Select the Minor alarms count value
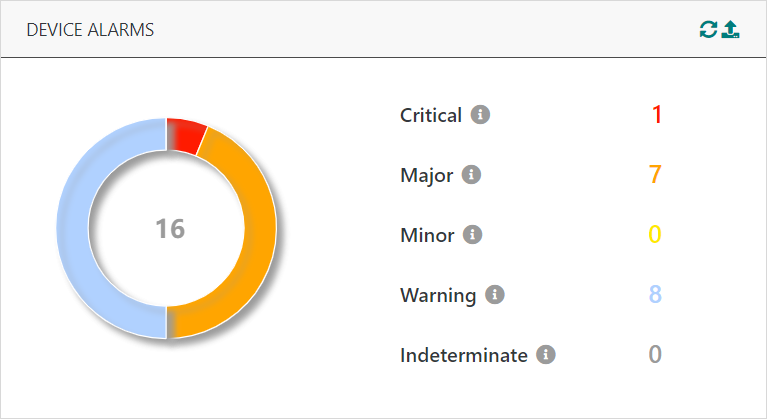This screenshot has width=767, height=419. 655,235
